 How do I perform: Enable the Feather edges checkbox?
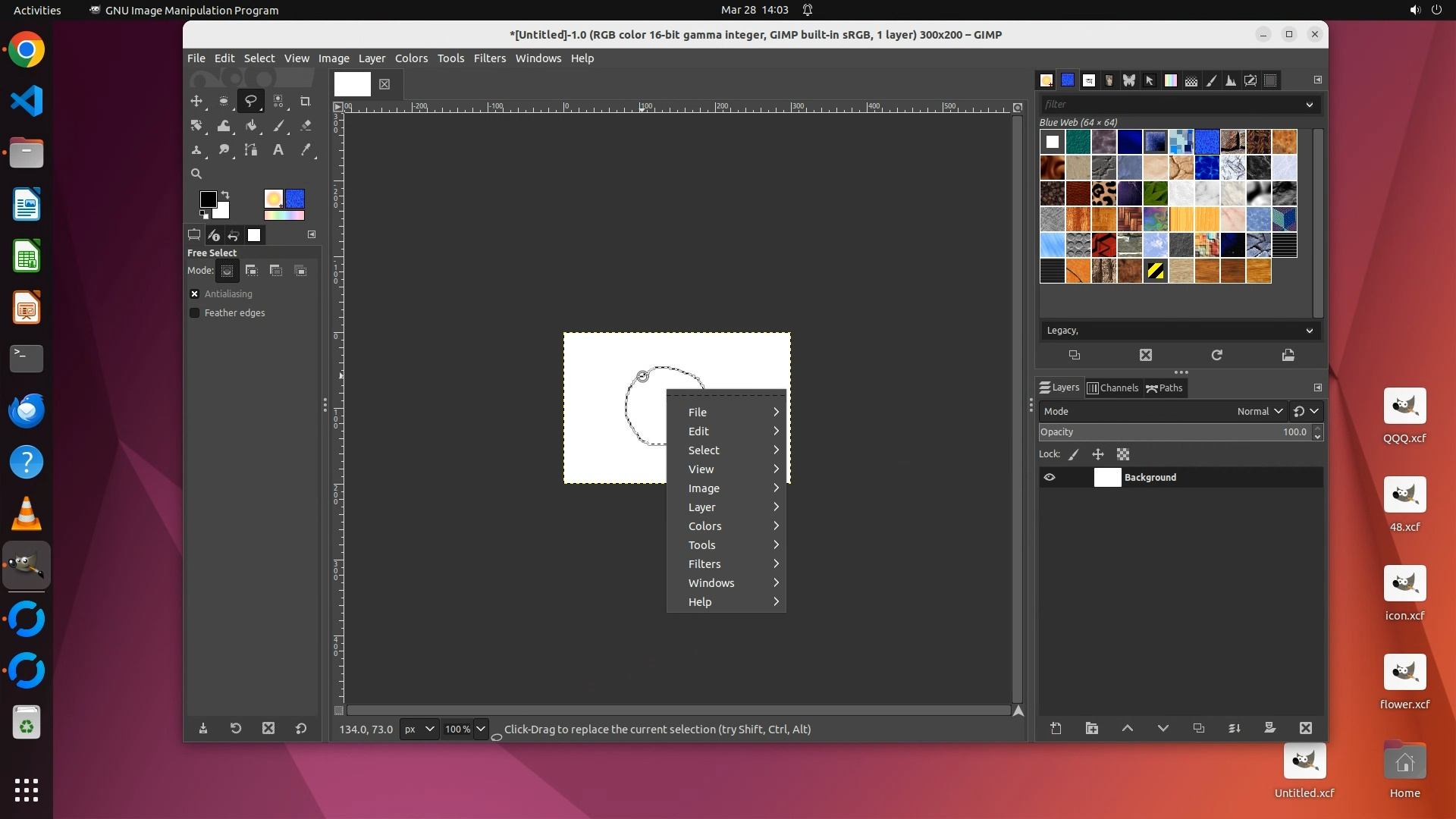[195, 312]
